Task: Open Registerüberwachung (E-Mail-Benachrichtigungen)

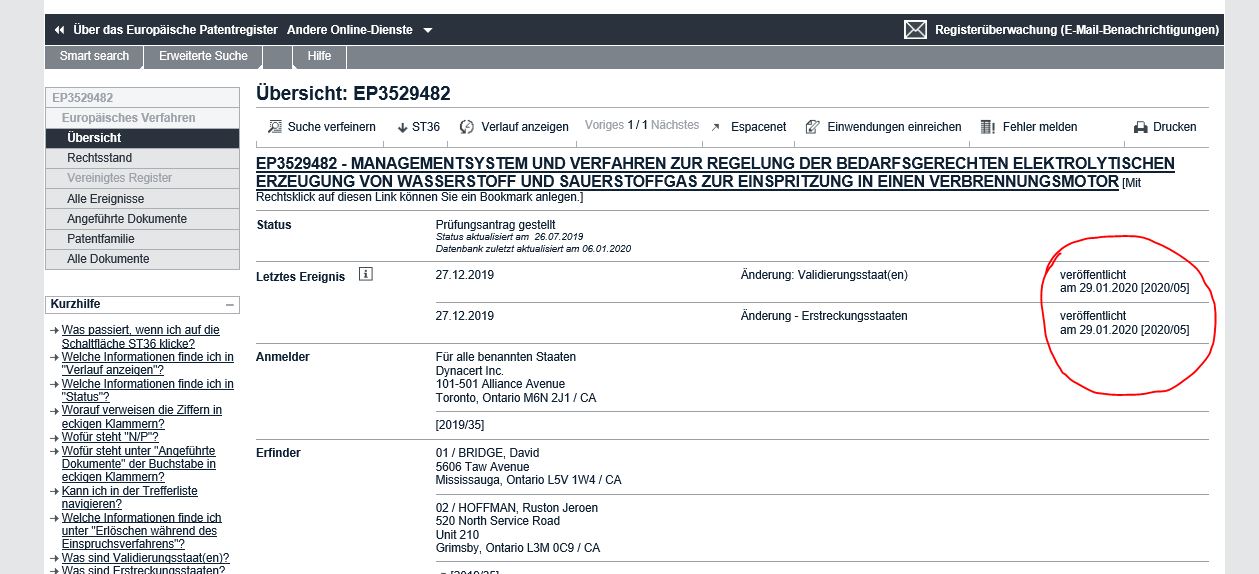Action: coord(1077,30)
